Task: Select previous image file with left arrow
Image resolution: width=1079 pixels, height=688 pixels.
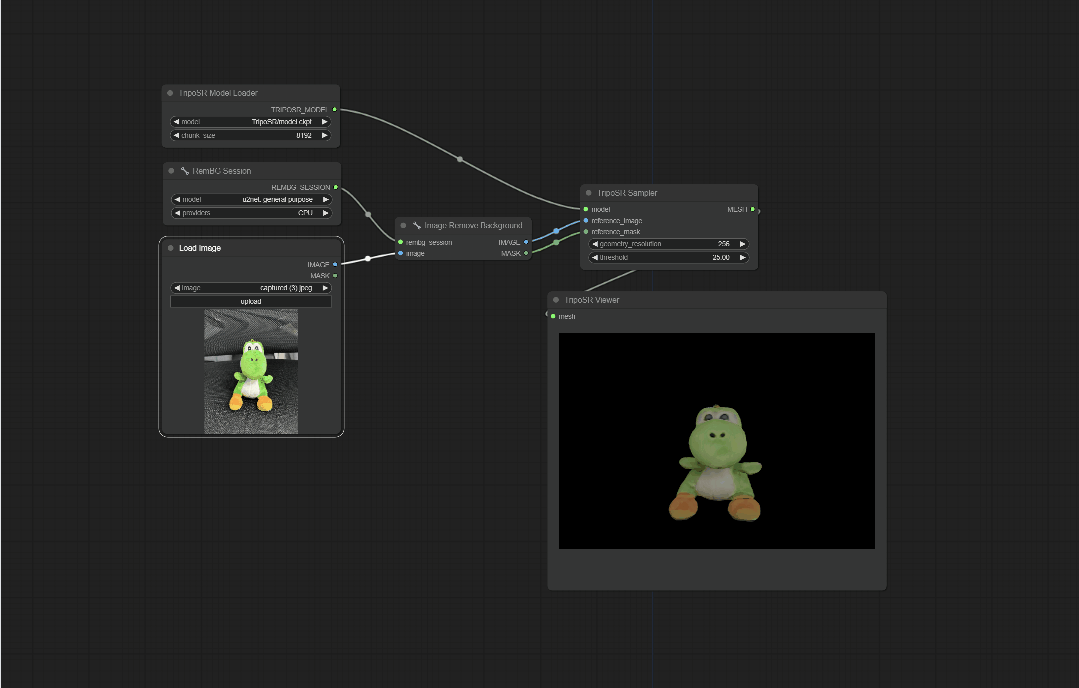Action: click(x=177, y=288)
